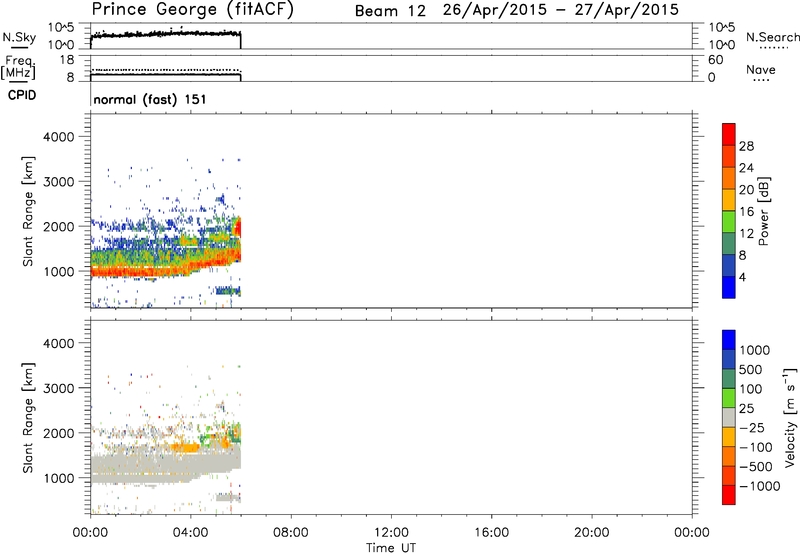Click the grey segment of Velocity colorbar

pos(729,417)
